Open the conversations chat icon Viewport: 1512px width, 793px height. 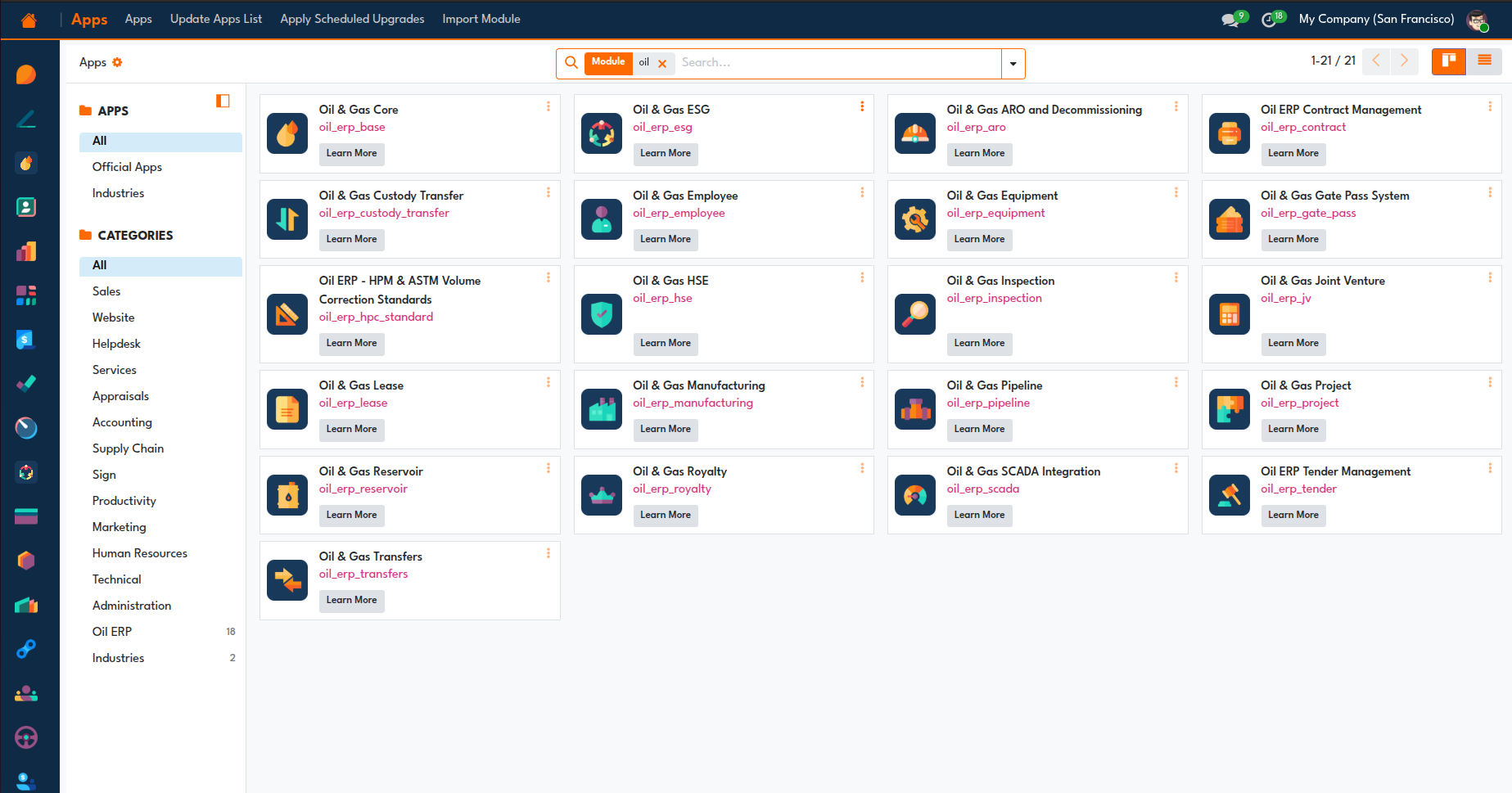pos(1230,20)
